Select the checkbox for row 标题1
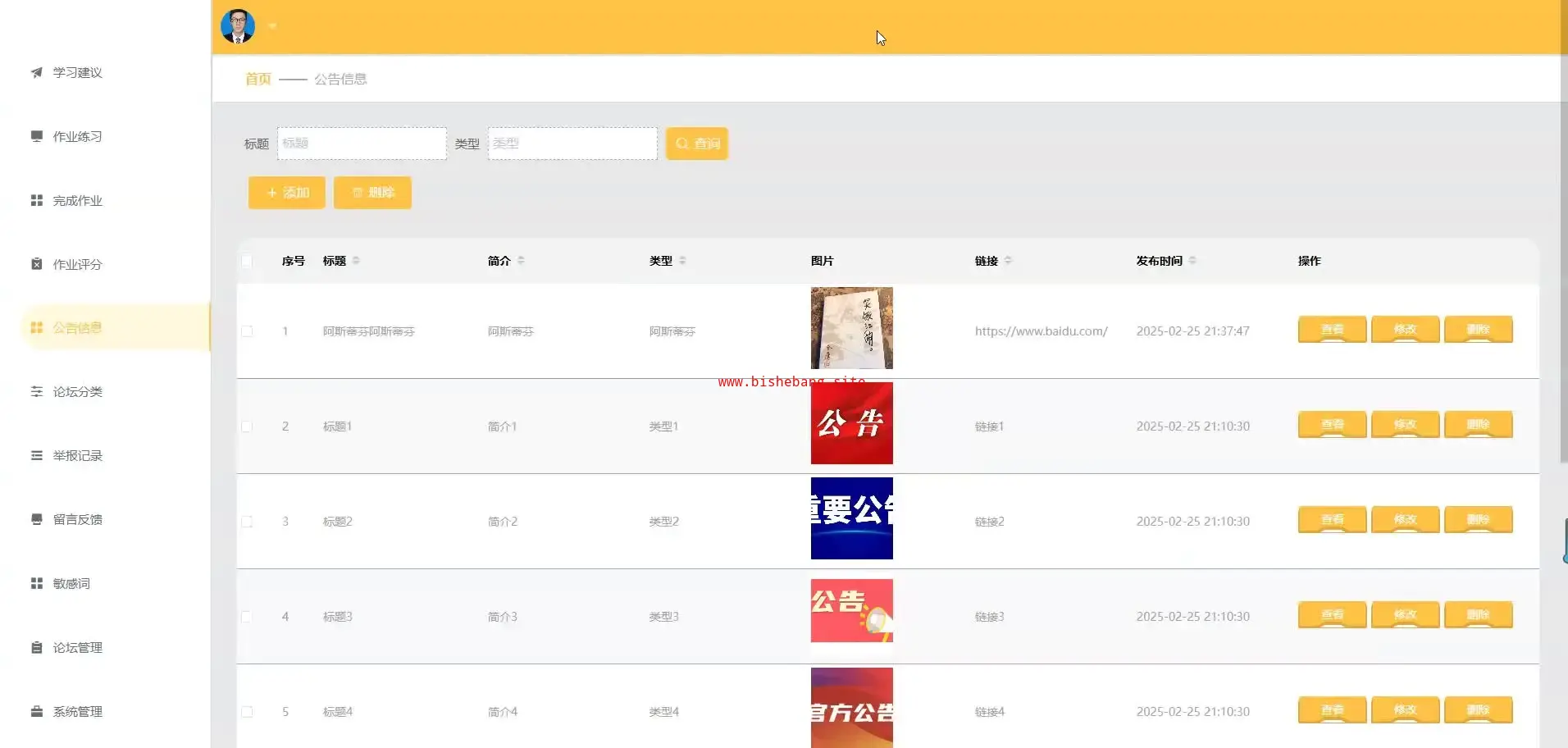Screen dimensions: 1568x748 tap(247, 426)
